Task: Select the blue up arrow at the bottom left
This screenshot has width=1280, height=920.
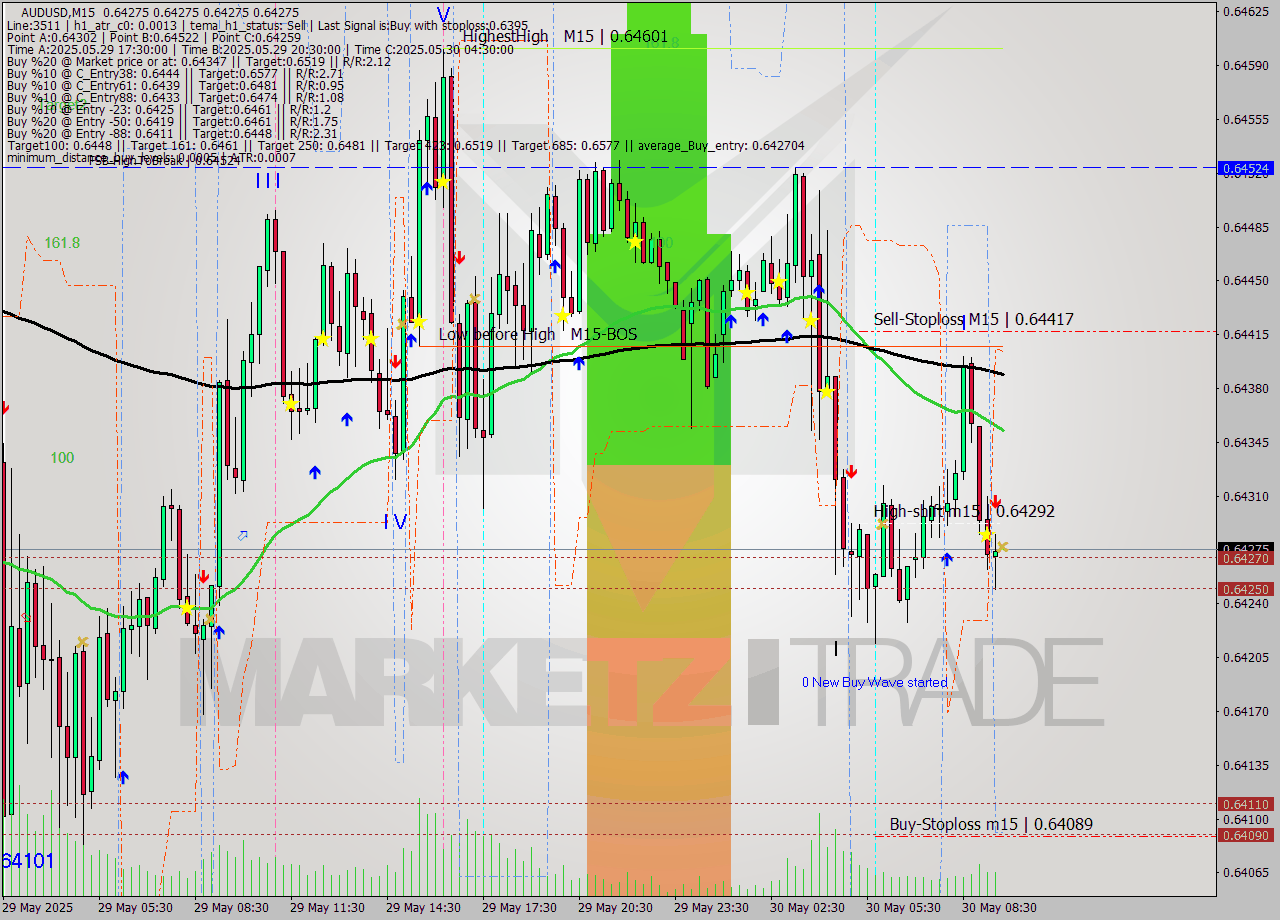Action: click(x=124, y=775)
